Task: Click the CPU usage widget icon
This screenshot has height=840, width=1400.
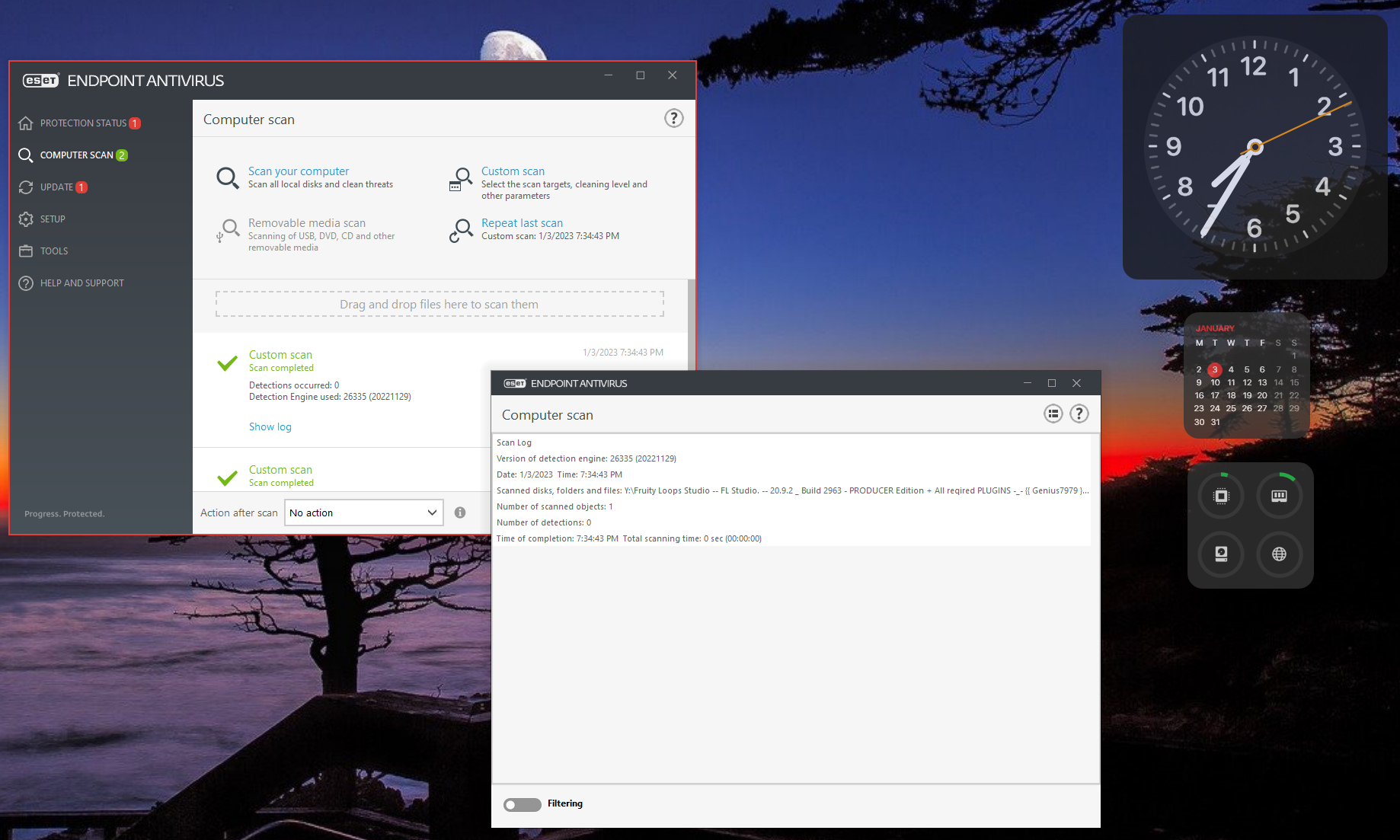Action: 1221,496
